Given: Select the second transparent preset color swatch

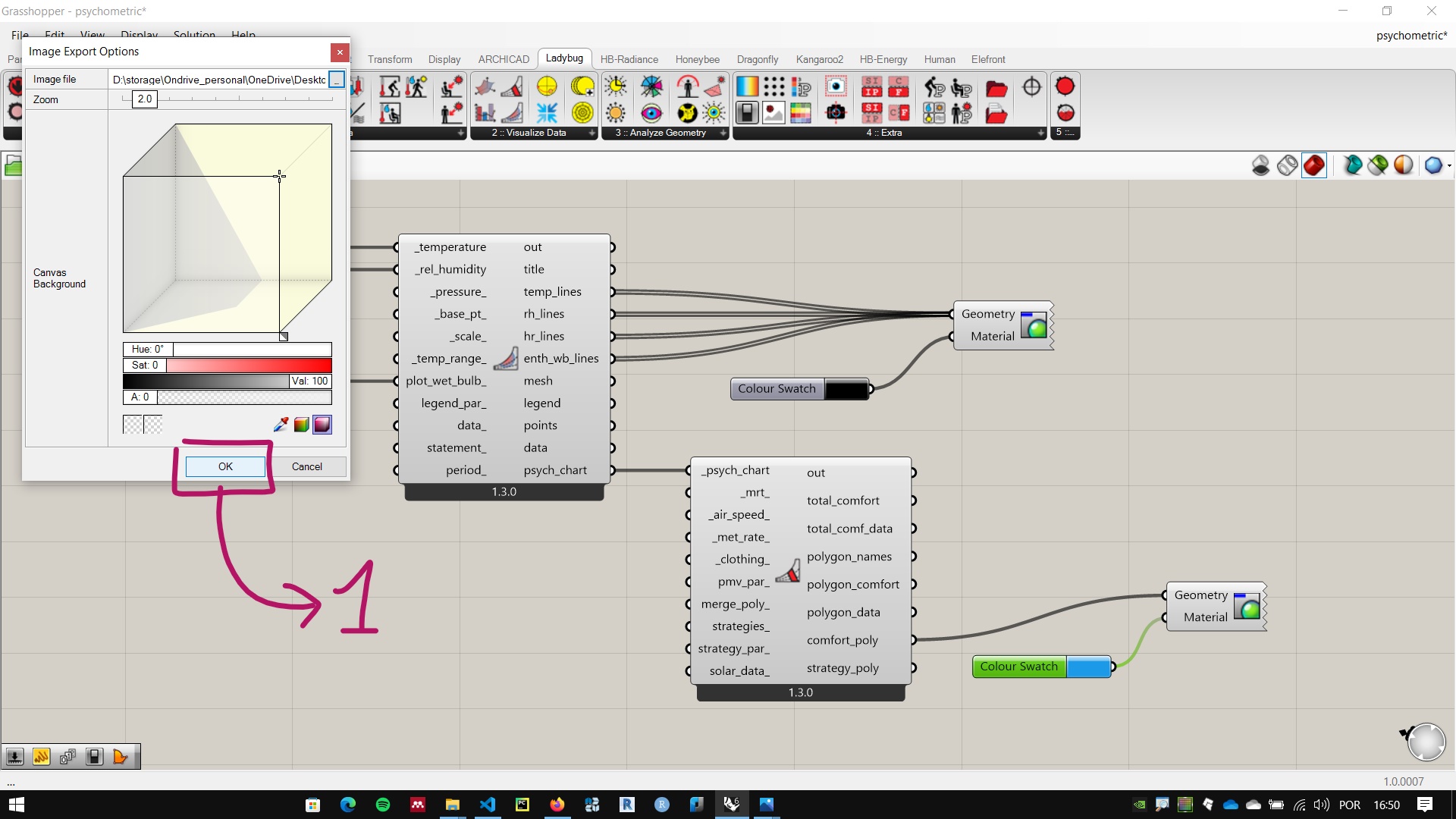Looking at the screenshot, I should (153, 425).
